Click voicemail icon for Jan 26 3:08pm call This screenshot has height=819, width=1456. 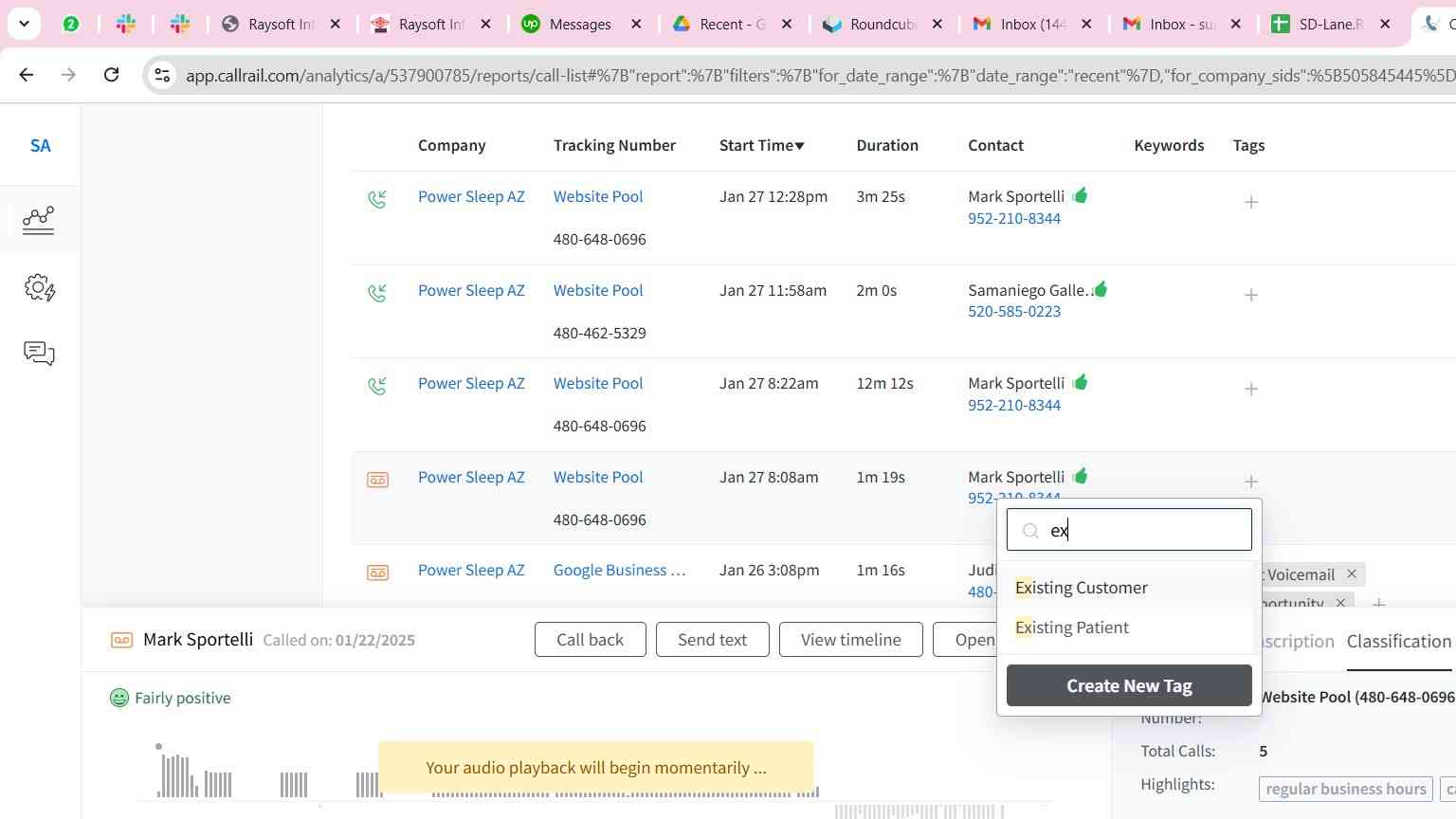point(377,573)
